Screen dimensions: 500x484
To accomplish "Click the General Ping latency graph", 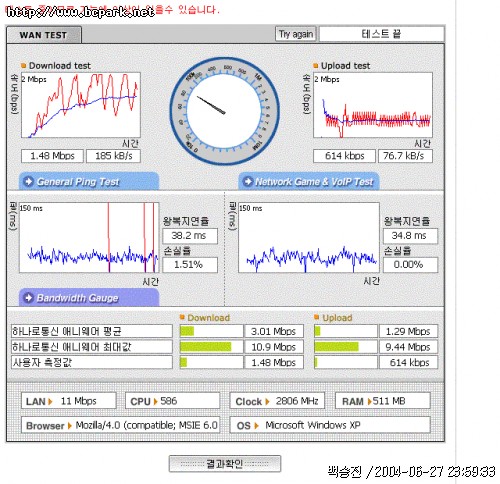I will click(89, 237).
